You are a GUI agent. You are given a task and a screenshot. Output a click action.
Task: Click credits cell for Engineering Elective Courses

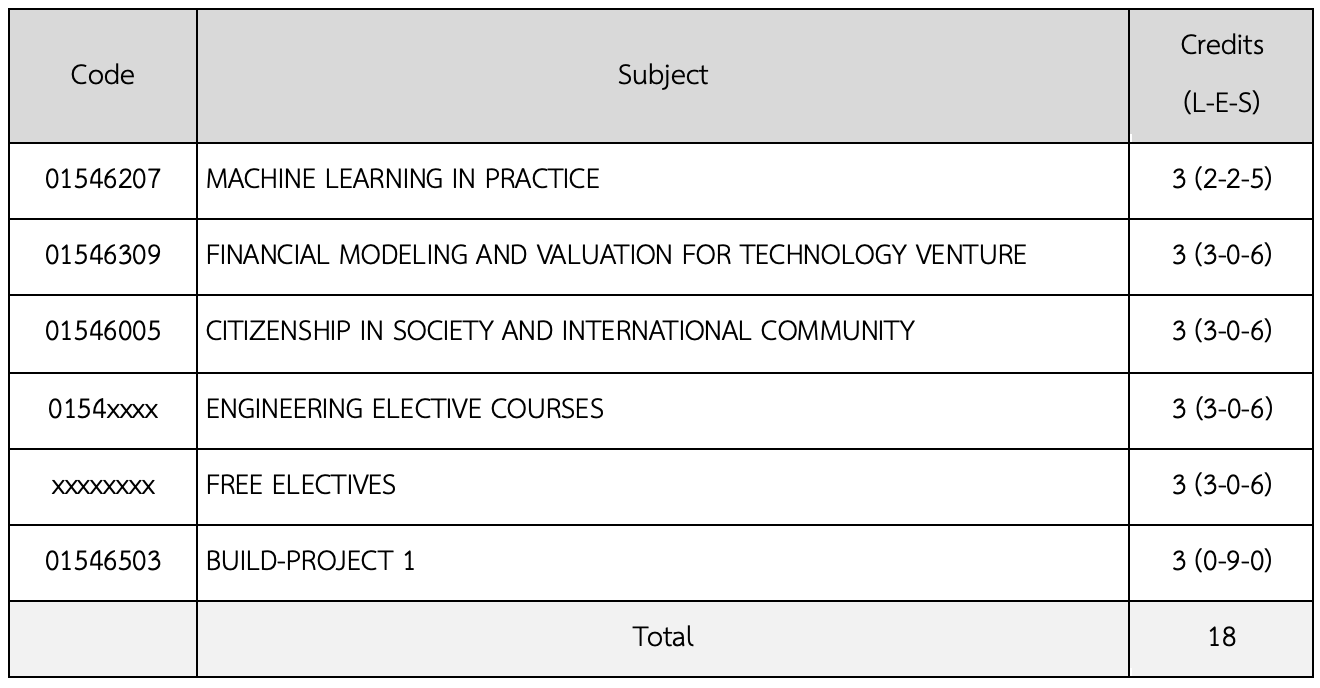point(1221,408)
